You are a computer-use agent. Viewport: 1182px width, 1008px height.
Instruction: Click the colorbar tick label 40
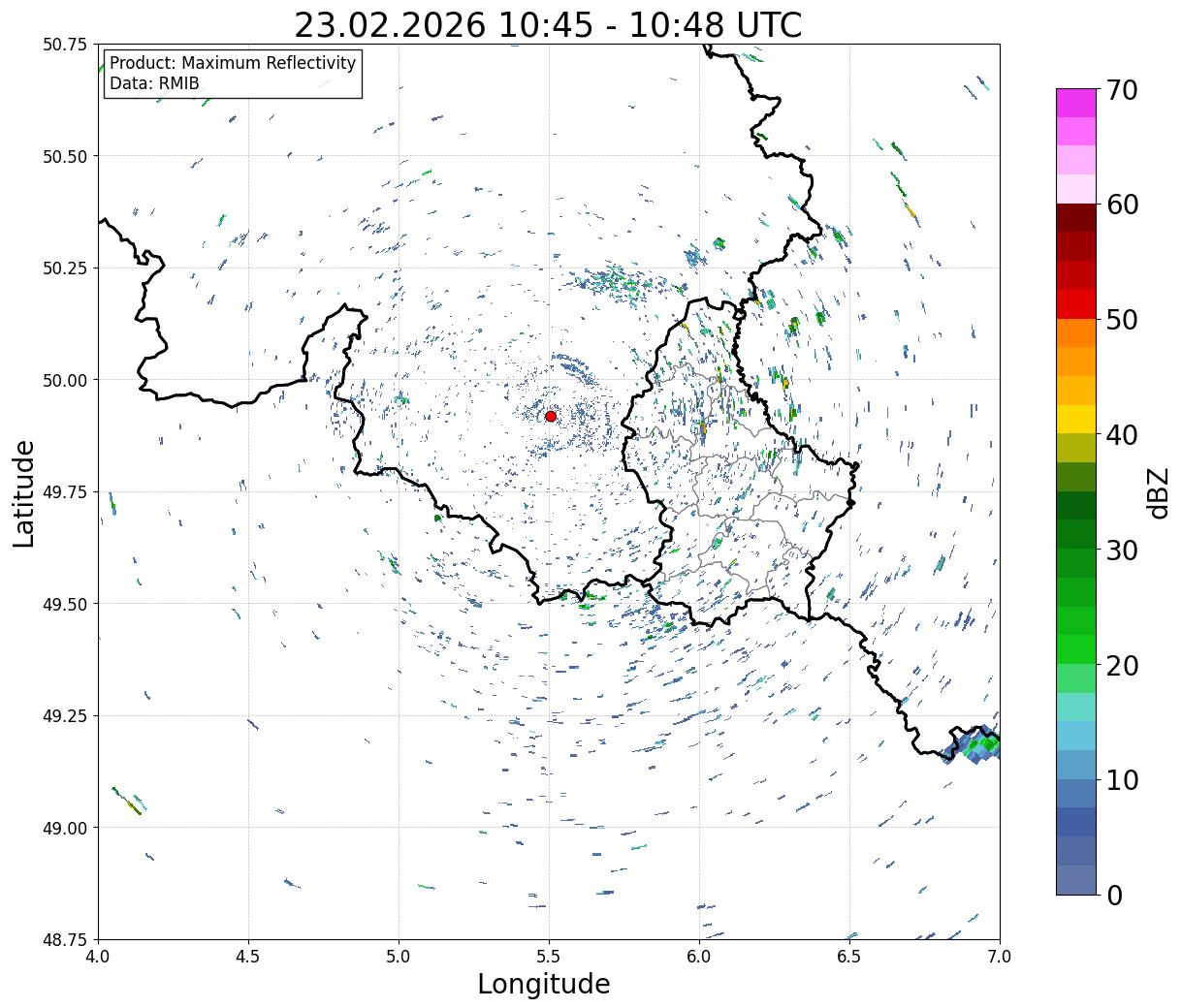[x=1122, y=435]
